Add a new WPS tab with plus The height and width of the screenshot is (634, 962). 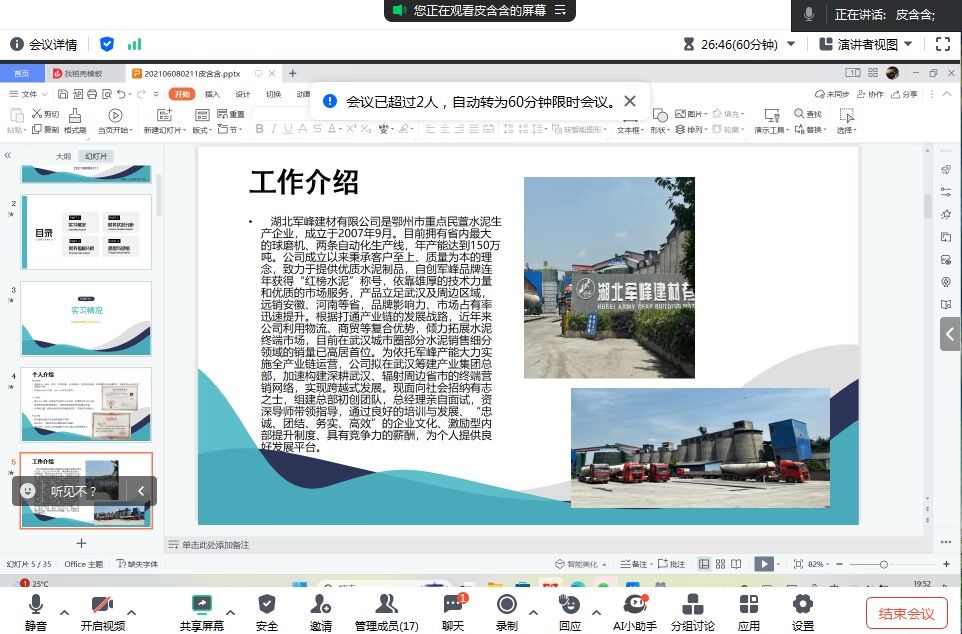293,74
